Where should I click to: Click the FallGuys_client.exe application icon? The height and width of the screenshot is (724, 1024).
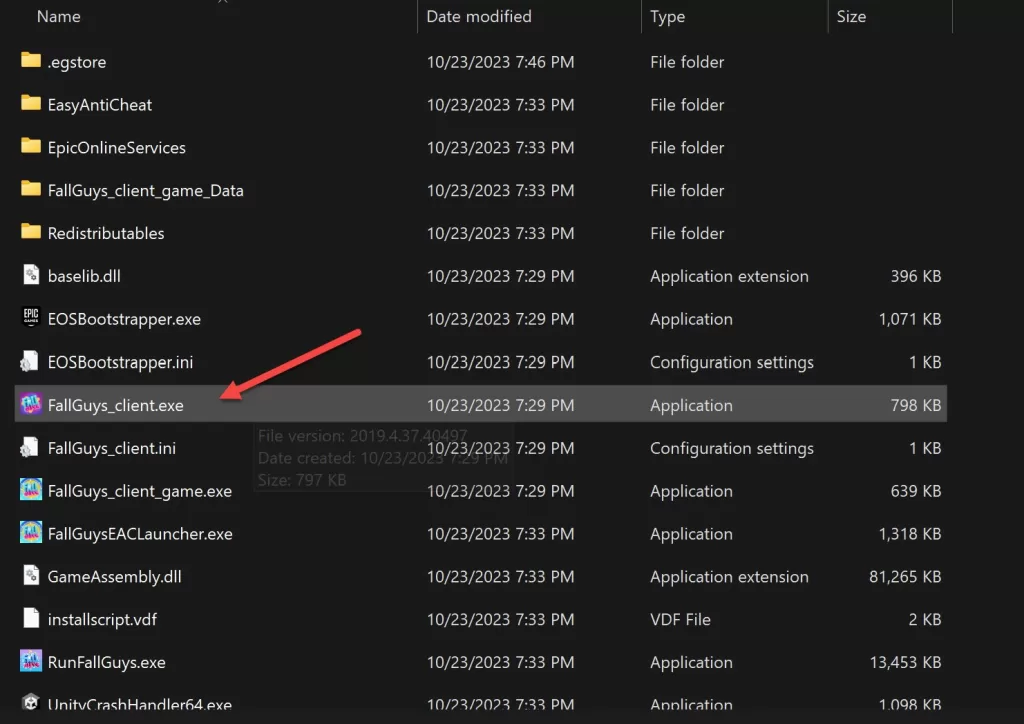point(31,404)
